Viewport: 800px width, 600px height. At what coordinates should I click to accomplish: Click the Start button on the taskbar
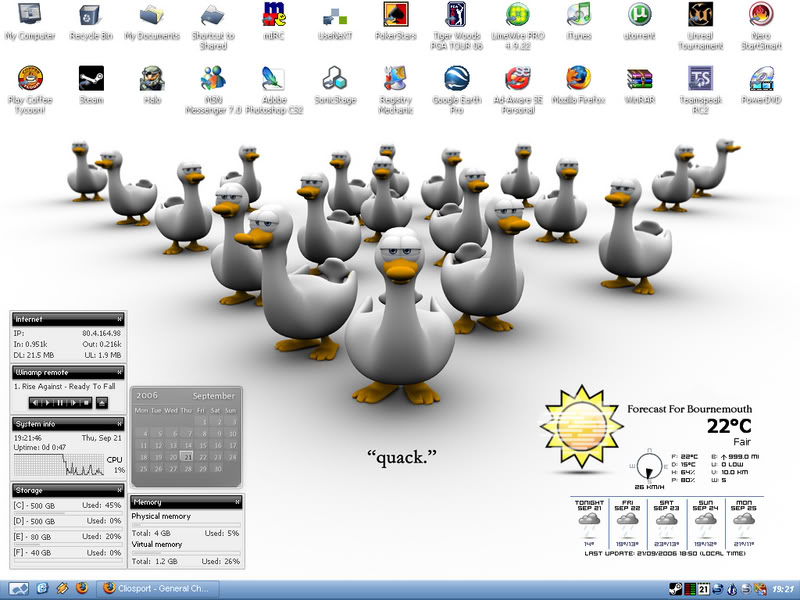coord(18,588)
